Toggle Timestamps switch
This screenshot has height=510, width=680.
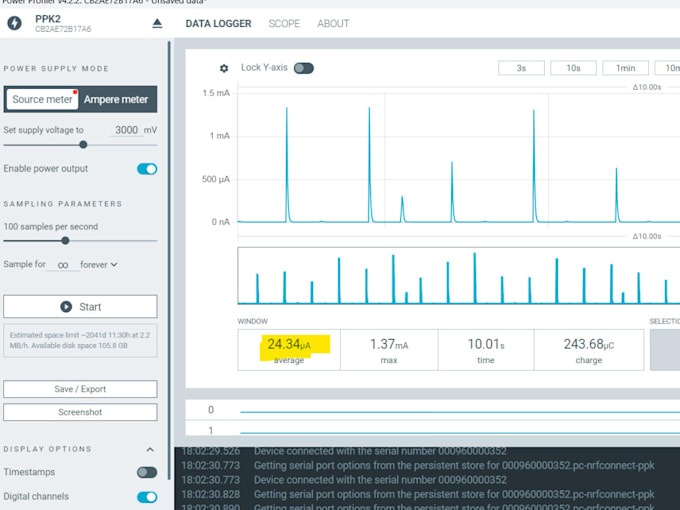147,472
